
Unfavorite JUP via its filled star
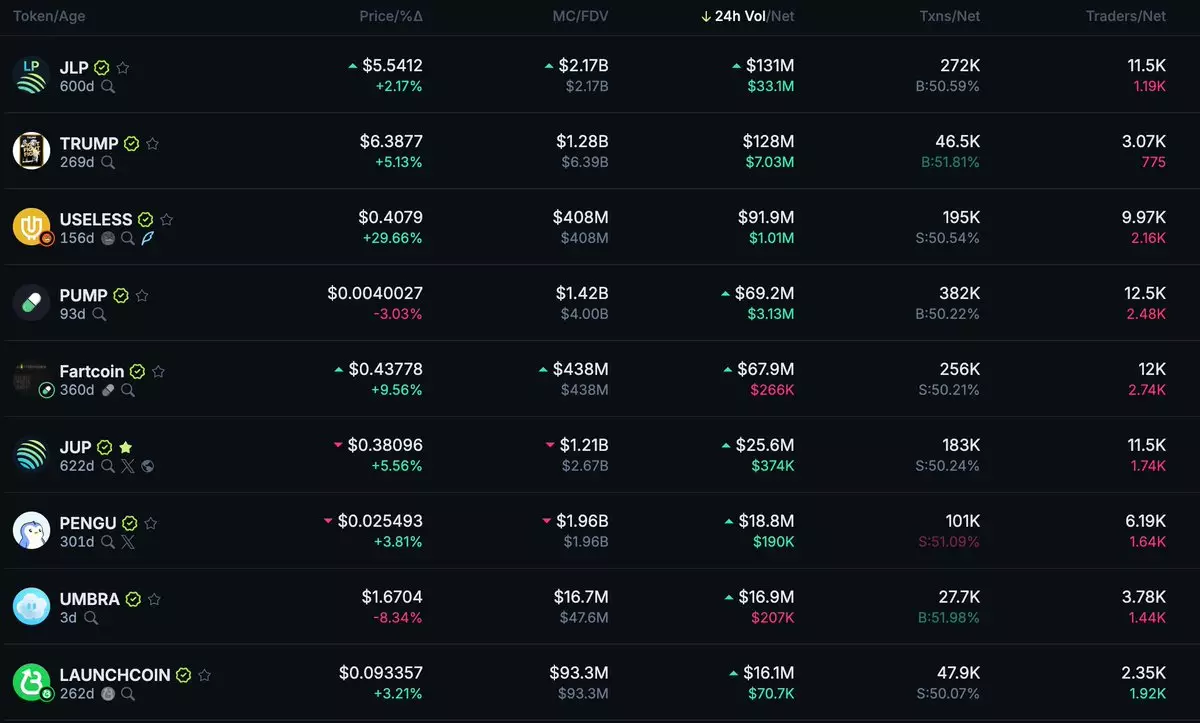tap(125, 447)
